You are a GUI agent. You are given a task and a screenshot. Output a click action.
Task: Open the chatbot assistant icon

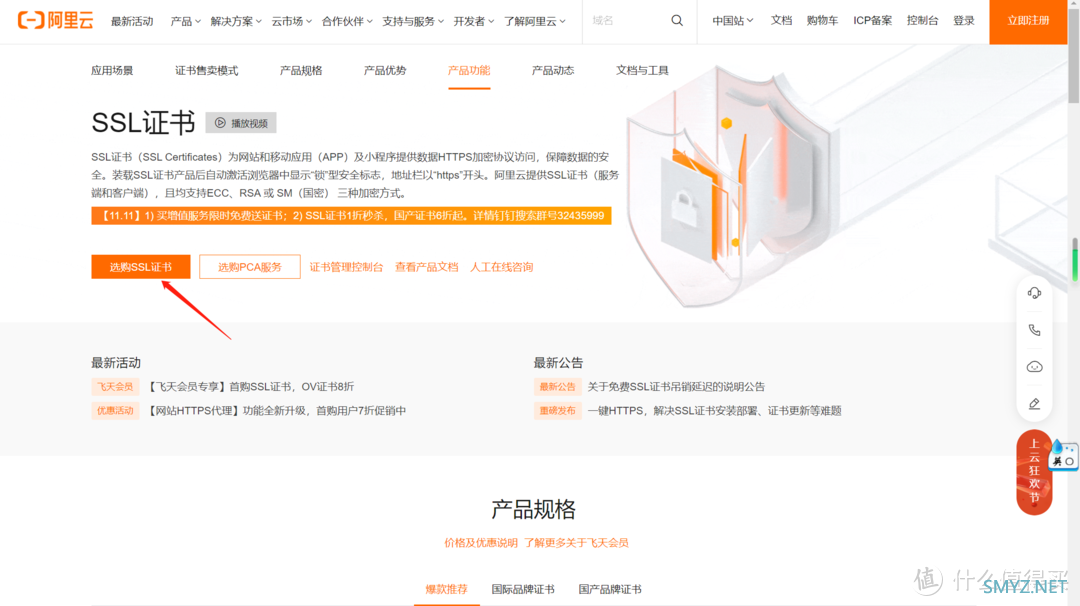1034,367
